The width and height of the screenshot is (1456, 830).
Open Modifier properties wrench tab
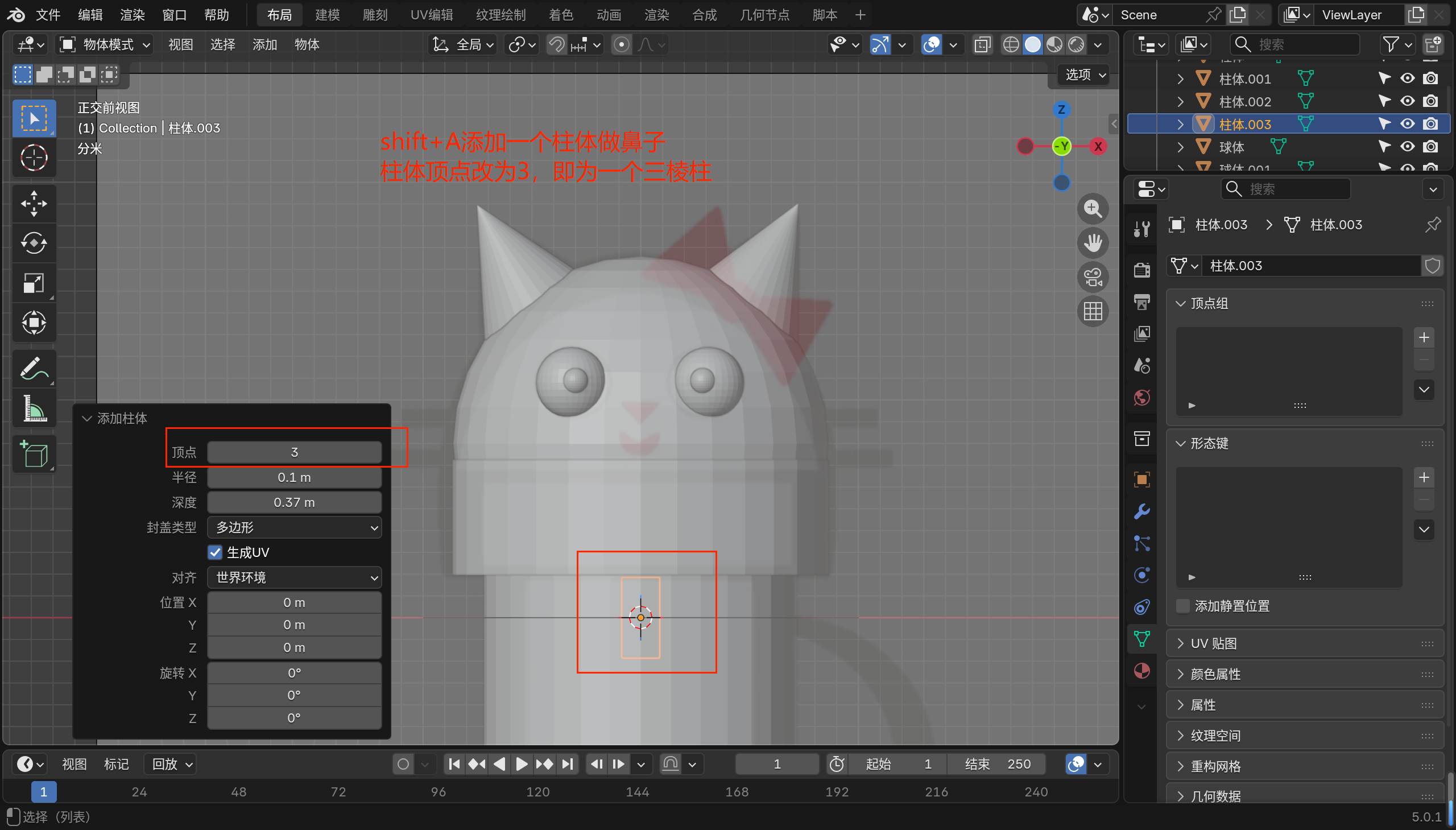1141,511
